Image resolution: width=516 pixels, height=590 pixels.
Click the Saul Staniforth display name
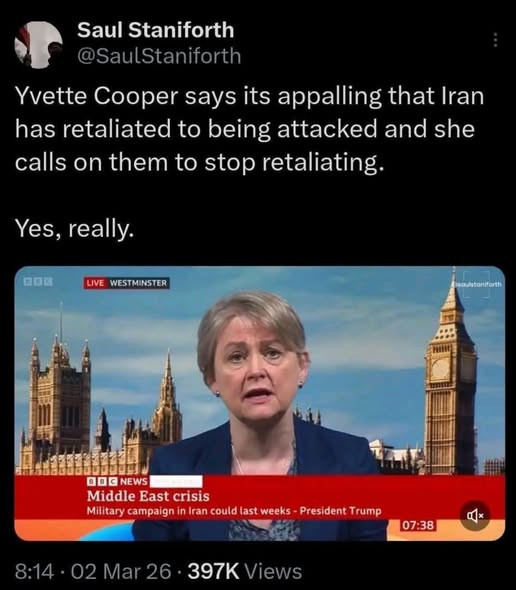click(155, 30)
